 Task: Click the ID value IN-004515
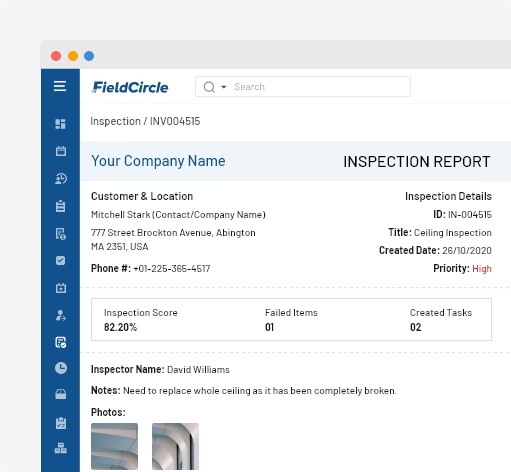click(x=470, y=215)
